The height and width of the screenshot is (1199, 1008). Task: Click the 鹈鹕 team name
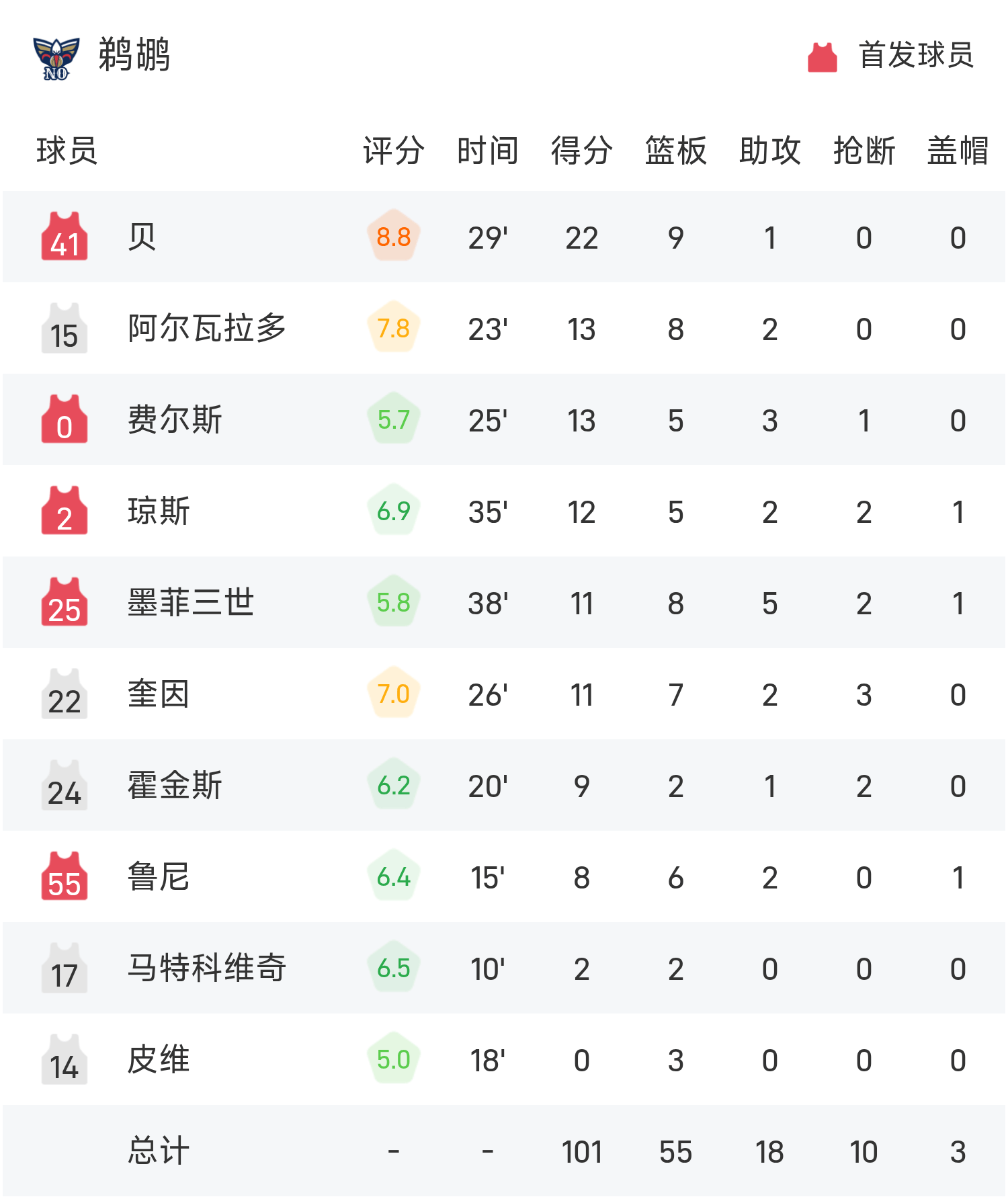[134, 55]
